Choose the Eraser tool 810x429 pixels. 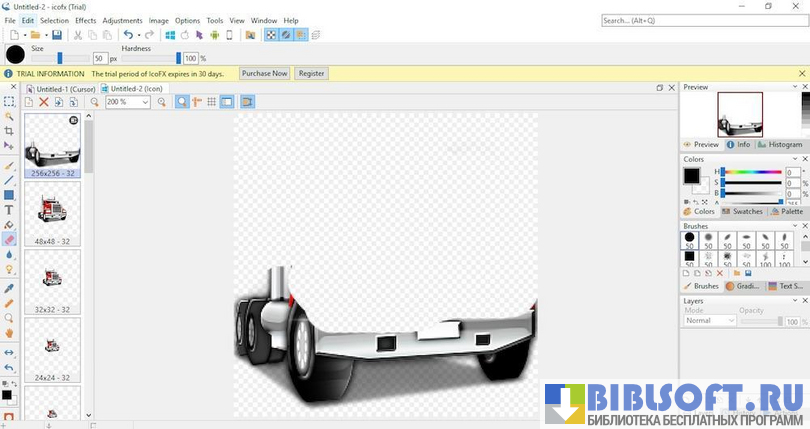pyautogui.click(x=9, y=240)
